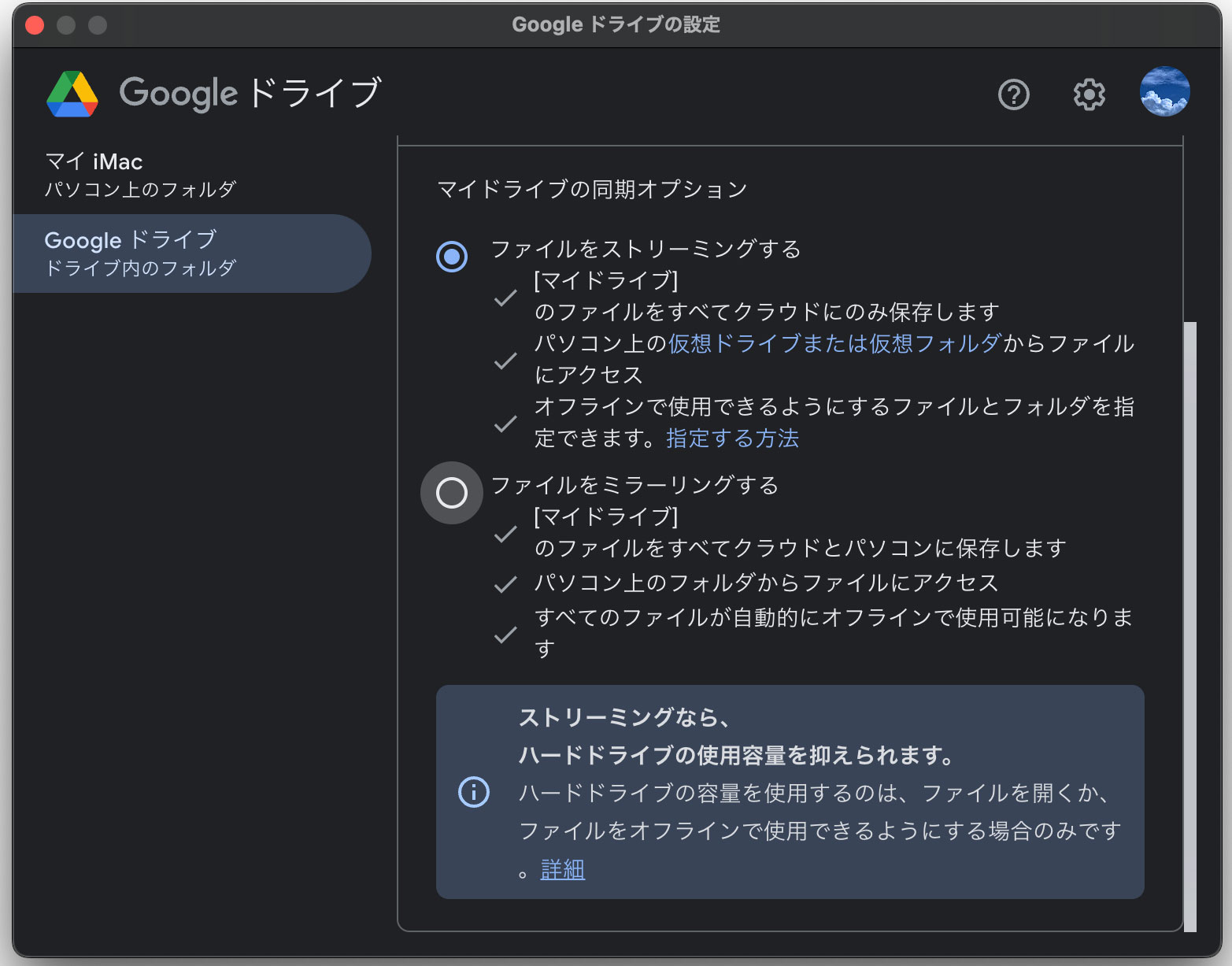Open the Google ドライブ sidebar section

[x=191, y=254]
